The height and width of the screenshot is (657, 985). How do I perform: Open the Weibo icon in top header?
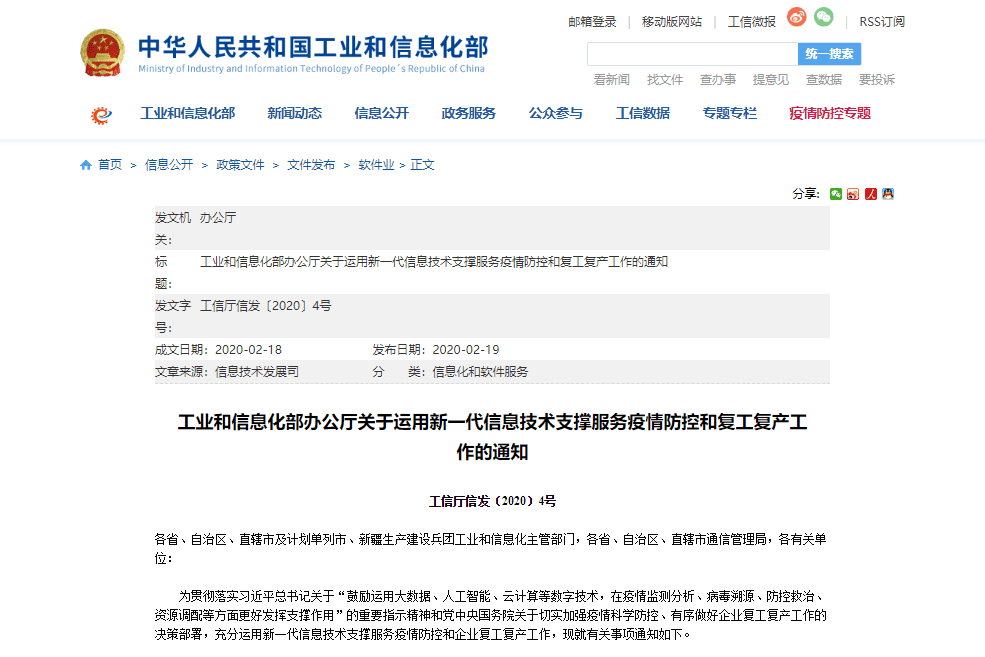click(797, 17)
